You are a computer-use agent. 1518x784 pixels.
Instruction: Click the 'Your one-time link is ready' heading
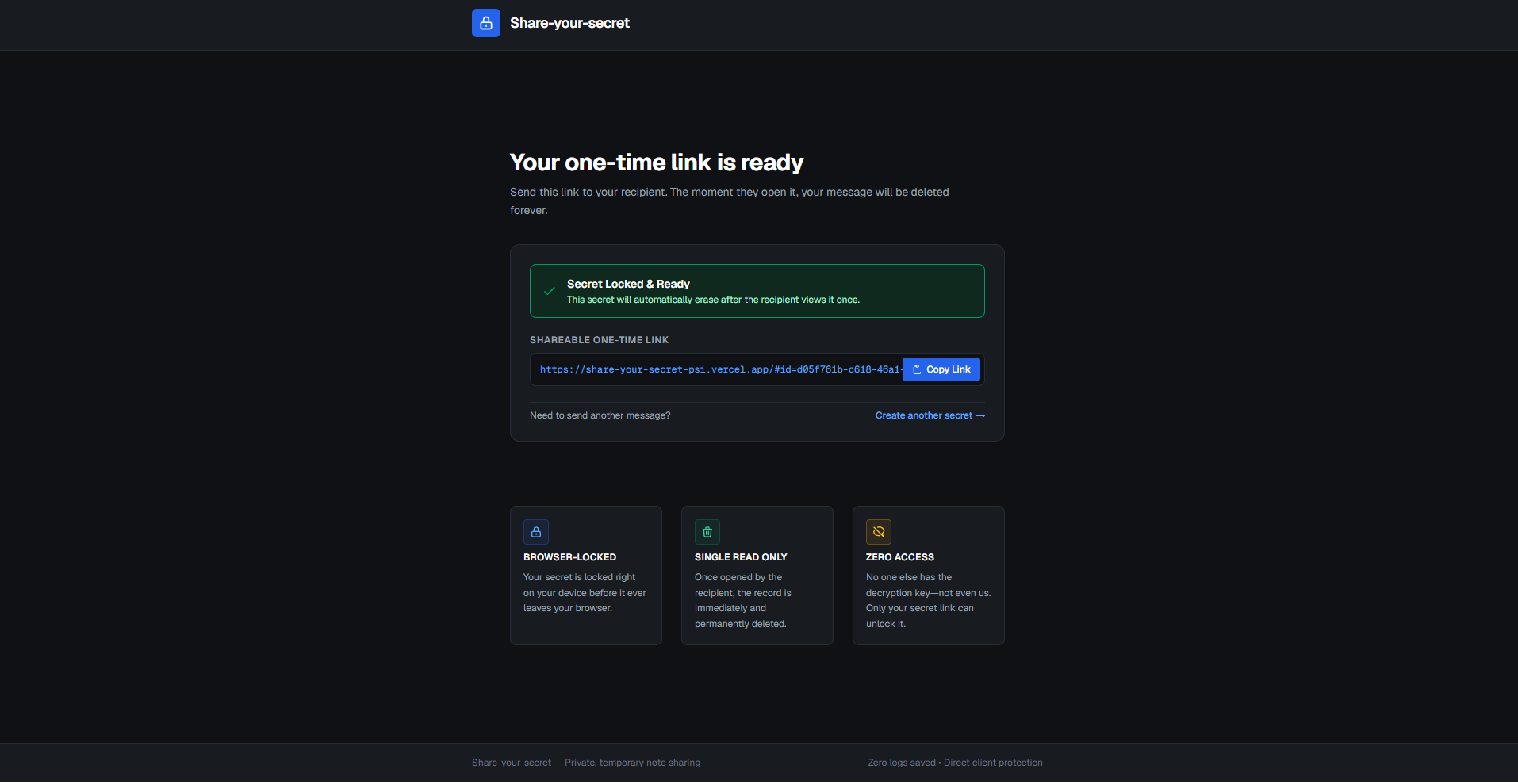[657, 163]
